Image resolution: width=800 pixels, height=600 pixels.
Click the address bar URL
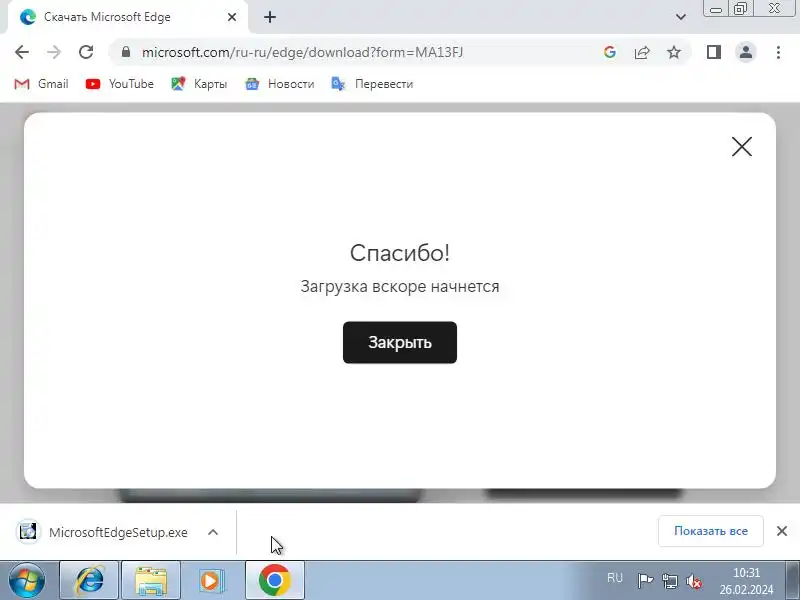coord(303,52)
